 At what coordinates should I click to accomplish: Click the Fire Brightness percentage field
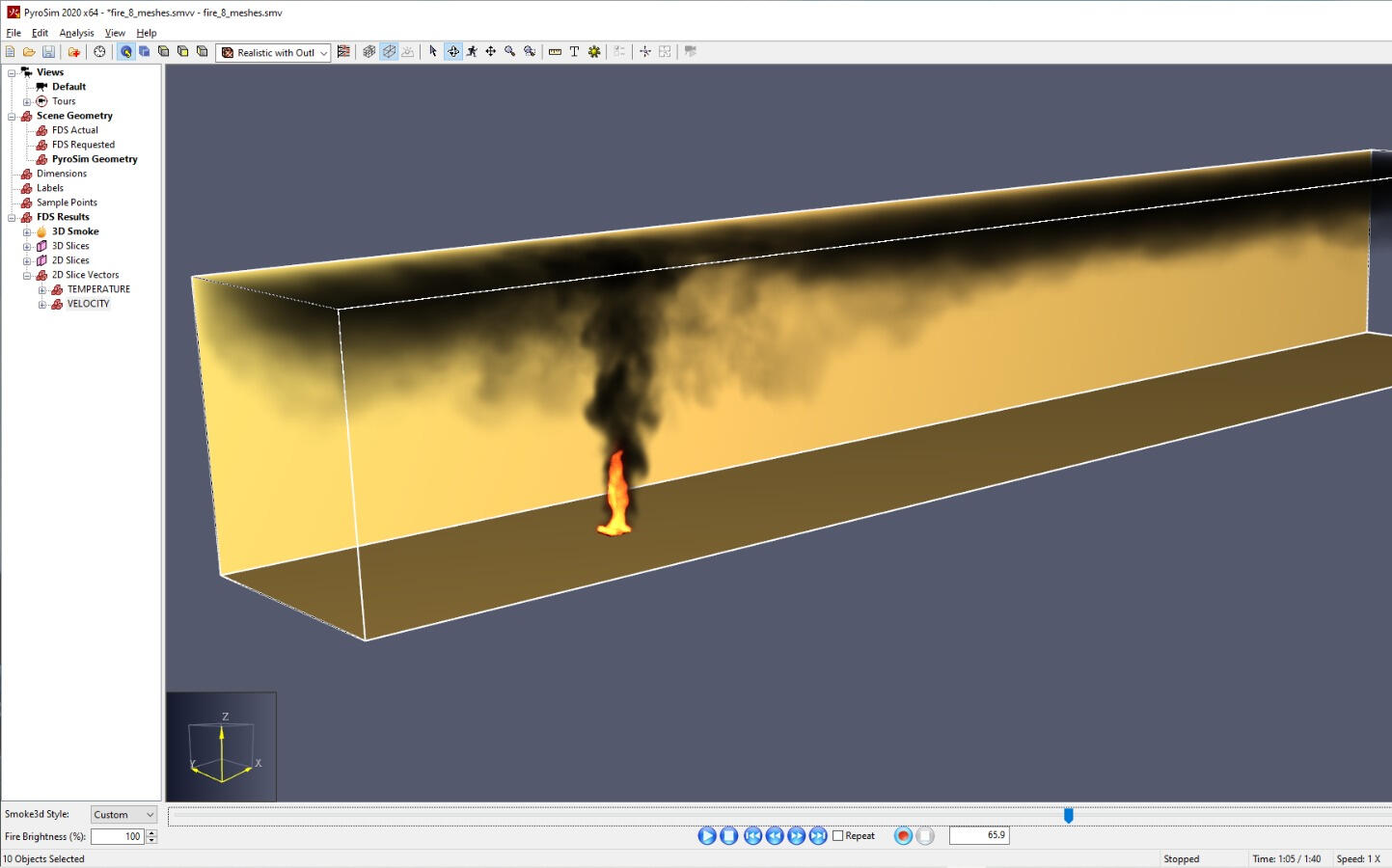coord(117,837)
